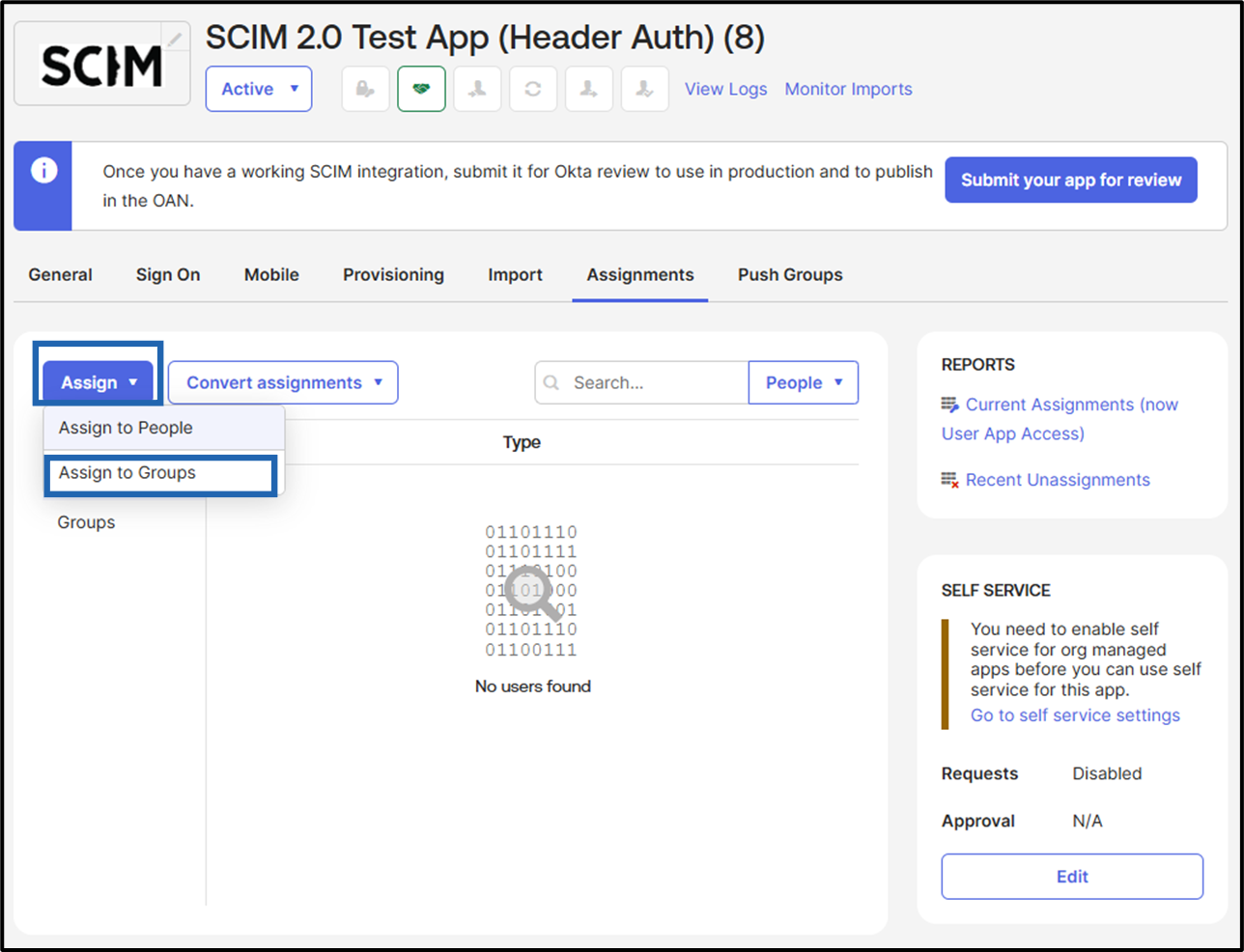Click the Requests Disabled value
The image size is (1244, 952).
[1107, 773]
